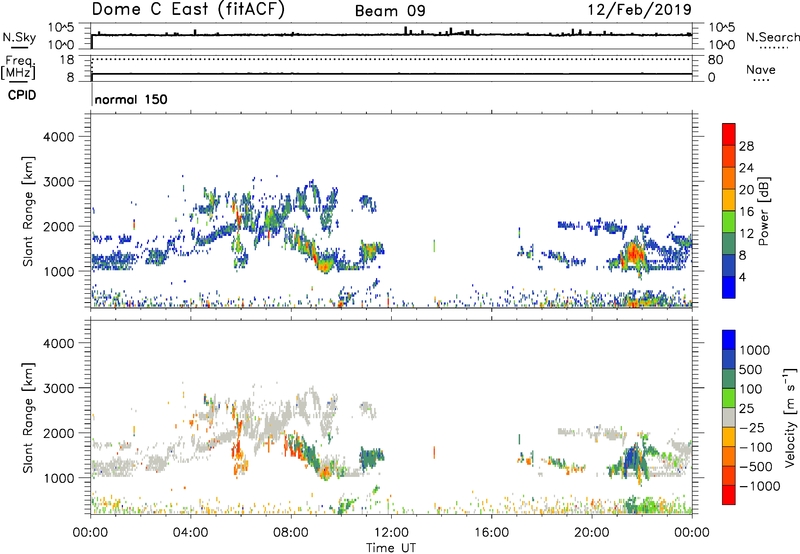Click the red high-power echo near 21:30 UT
Screen dimensions: 800x554
[634, 253]
